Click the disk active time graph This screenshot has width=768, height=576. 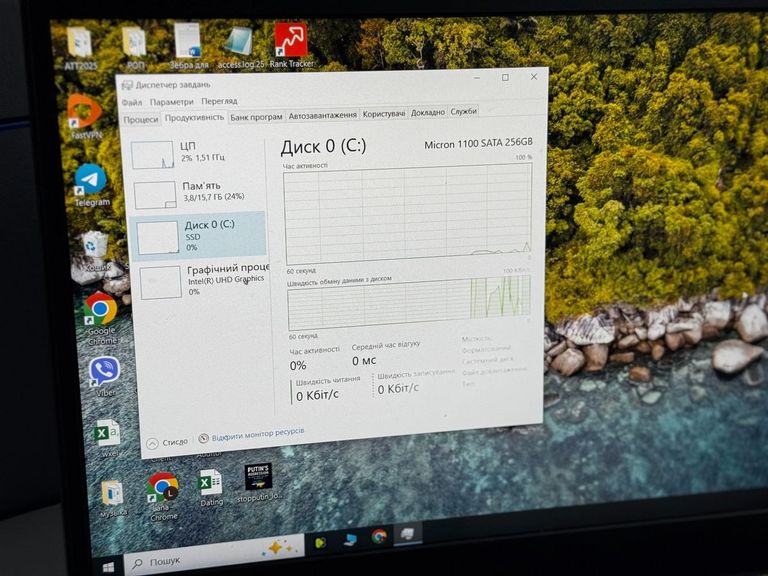pyautogui.click(x=408, y=214)
